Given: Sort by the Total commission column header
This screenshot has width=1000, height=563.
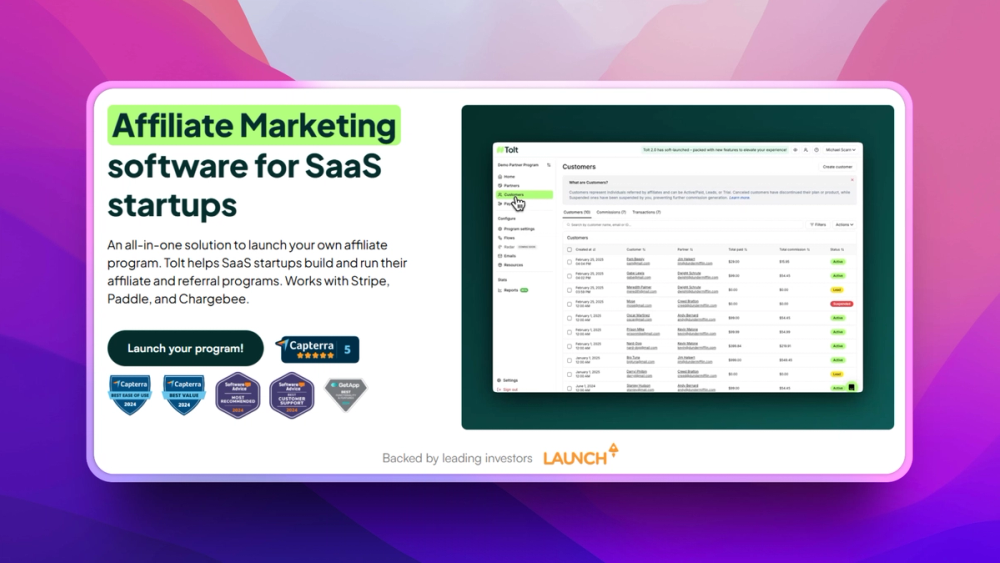Looking at the screenshot, I should (795, 249).
